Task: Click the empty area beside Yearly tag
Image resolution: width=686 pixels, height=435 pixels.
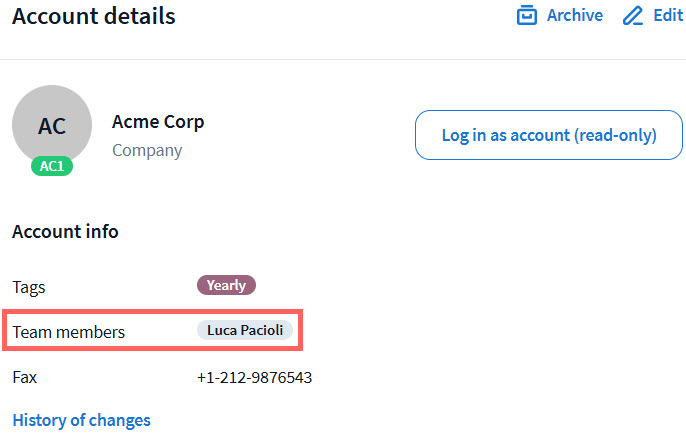Action: coord(400,286)
